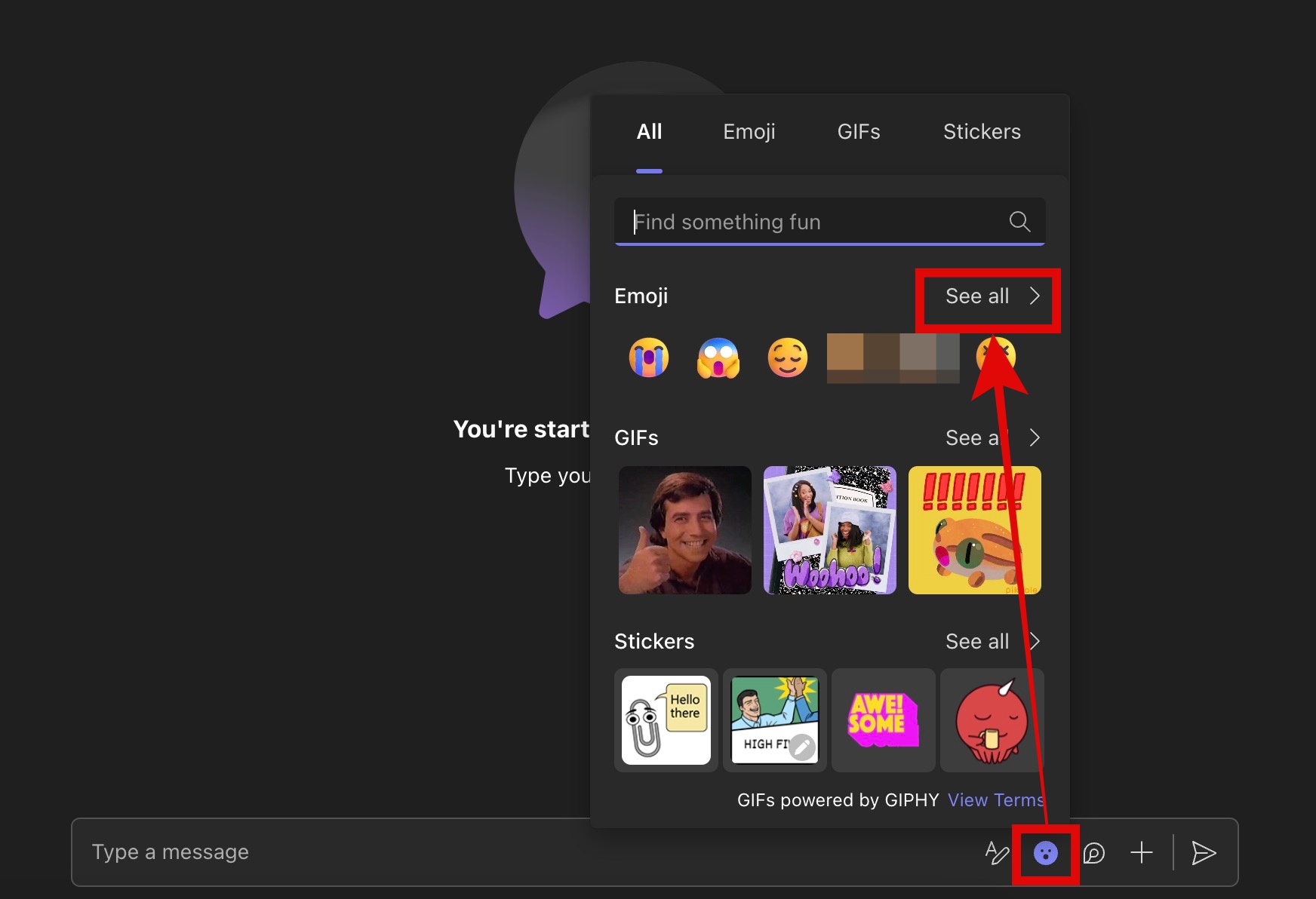Switch to the Stickers tab
This screenshot has height=899, width=1316.
(x=981, y=131)
